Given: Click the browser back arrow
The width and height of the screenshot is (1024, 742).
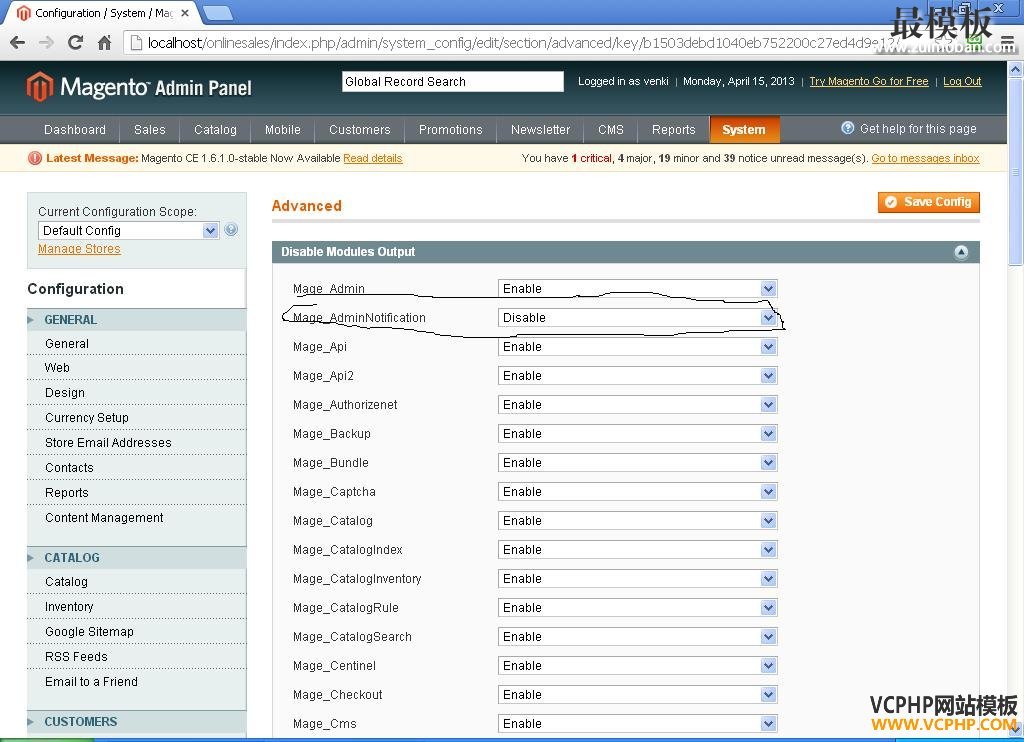Looking at the screenshot, I should tap(17, 42).
